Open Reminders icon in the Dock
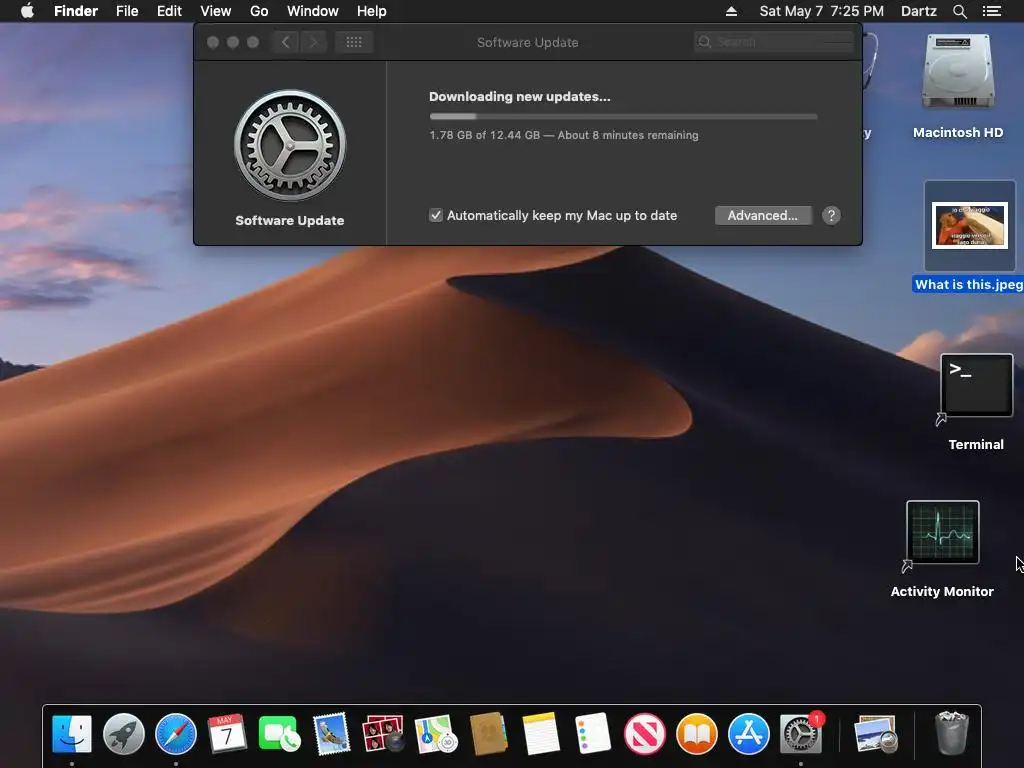This screenshot has width=1024, height=768. pos(592,734)
